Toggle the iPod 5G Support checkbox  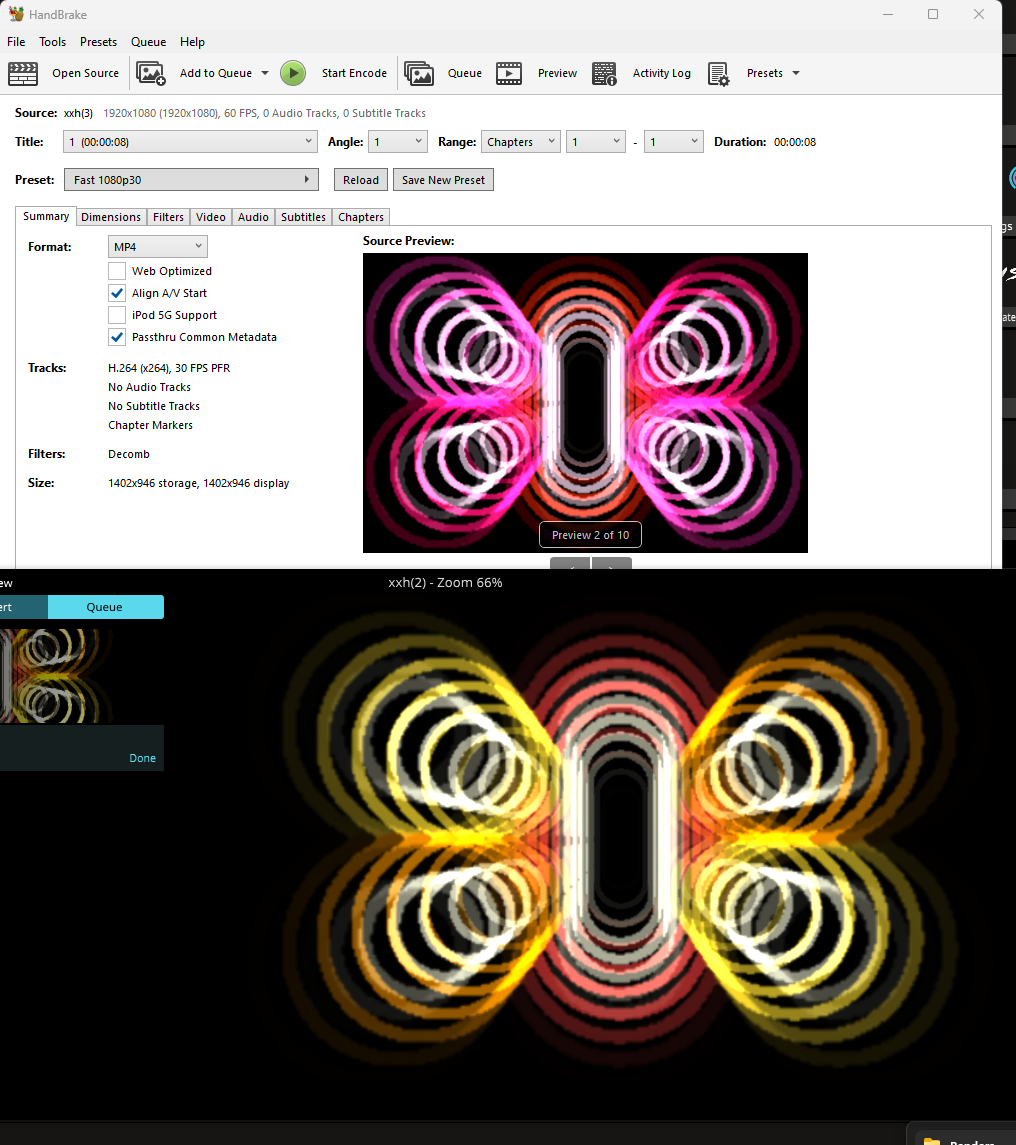(x=117, y=315)
